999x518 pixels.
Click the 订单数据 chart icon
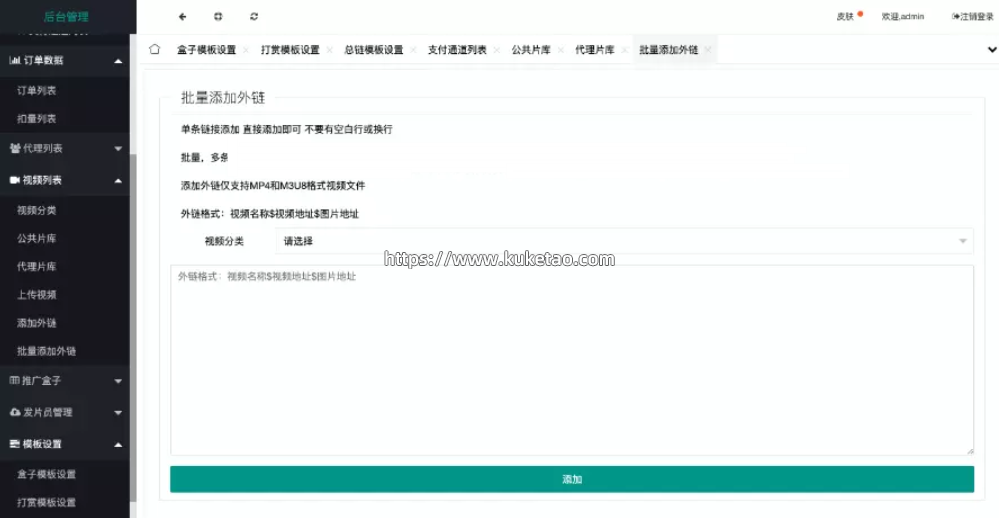click(x=15, y=61)
